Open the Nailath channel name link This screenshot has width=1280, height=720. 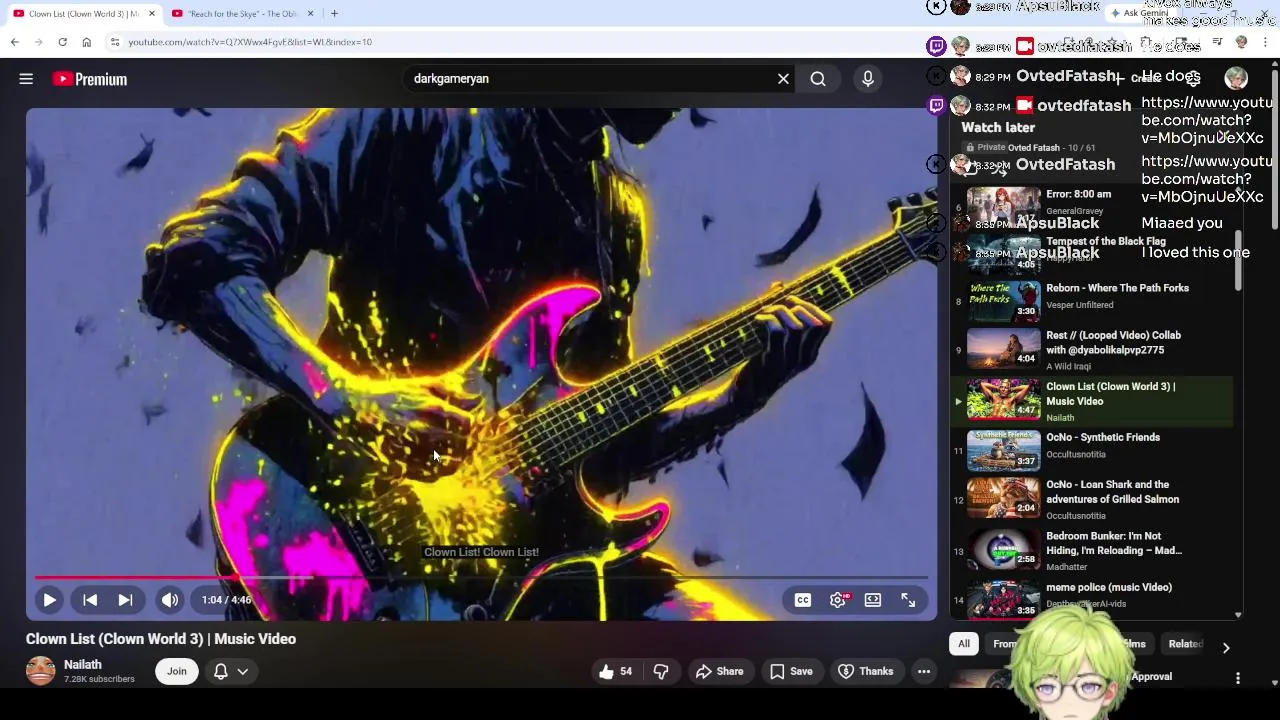pyautogui.click(x=83, y=664)
